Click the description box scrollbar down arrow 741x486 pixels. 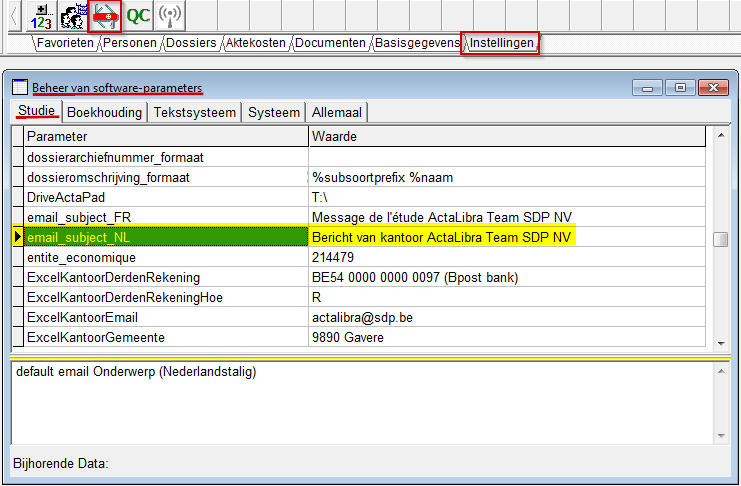[721, 436]
